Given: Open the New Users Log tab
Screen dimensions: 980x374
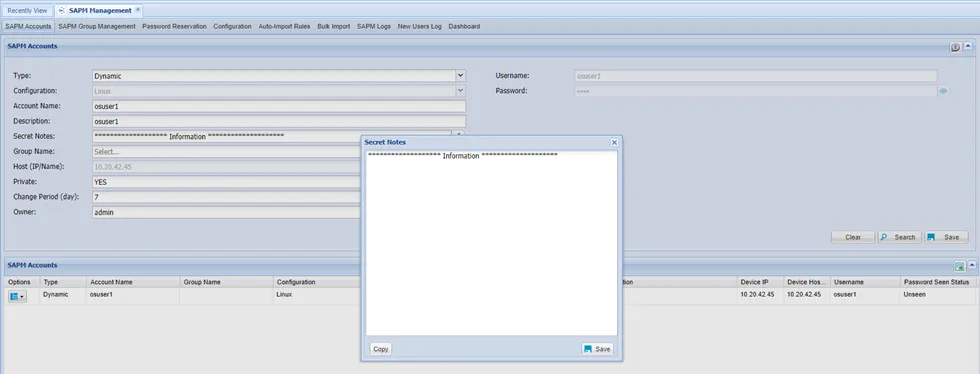Looking at the screenshot, I should tap(419, 26).
